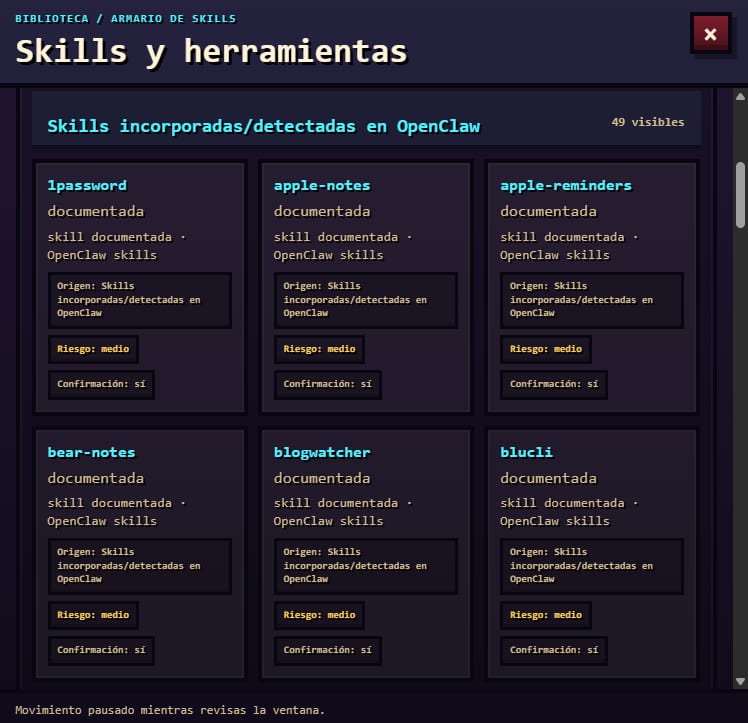Viewport: 748px width, 723px height.
Task: Open the blucli skill card title
Action: click(527, 452)
